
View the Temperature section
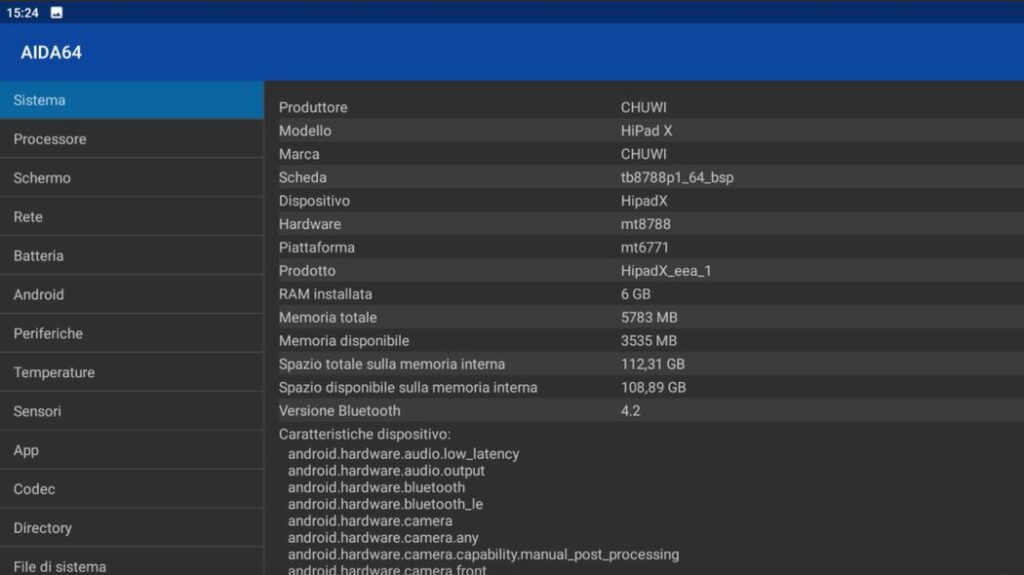tap(131, 373)
